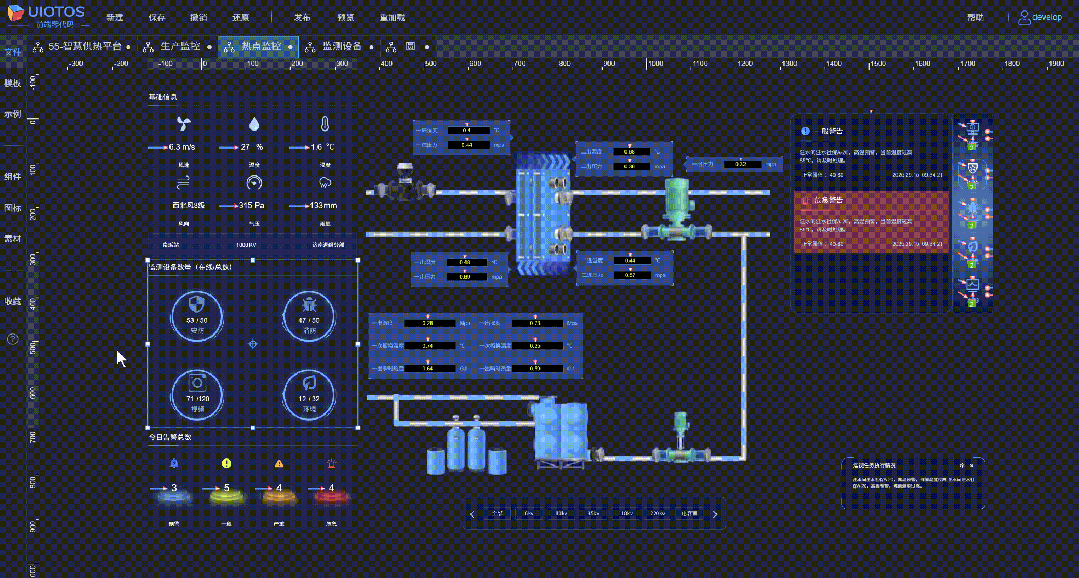Open the 收藏 sidebar panel
This screenshot has height=578, width=1079.
point(12,301)
